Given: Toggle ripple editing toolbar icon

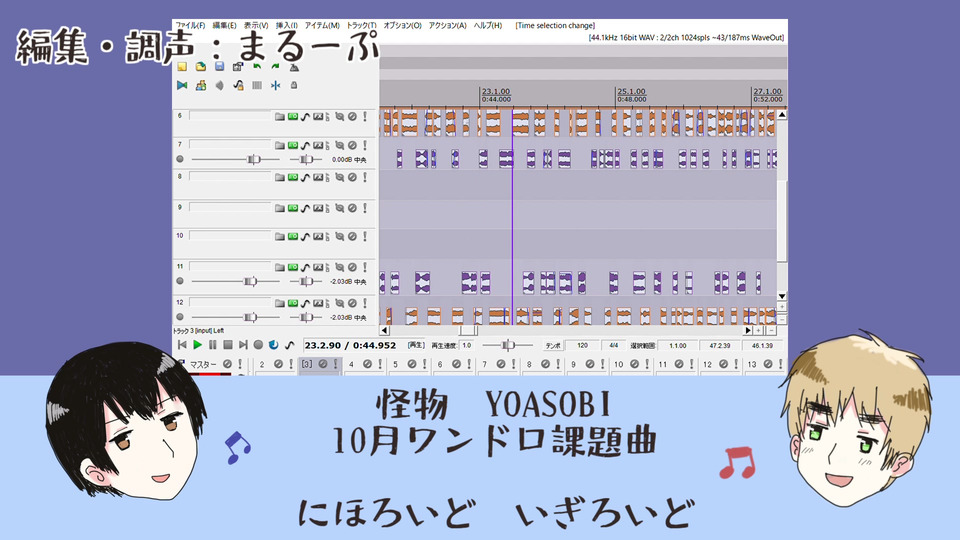Looking at the screenshot, I should point(219,85).
